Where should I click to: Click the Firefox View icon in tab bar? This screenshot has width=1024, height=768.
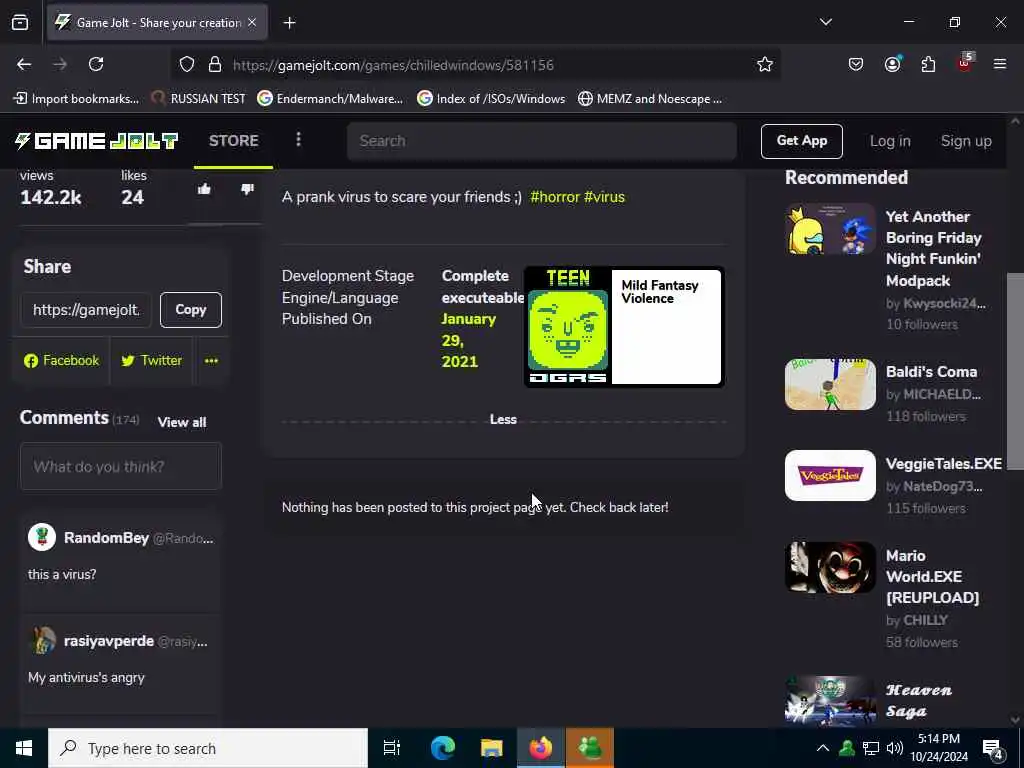pyautogui.click(x=20, y=23)
